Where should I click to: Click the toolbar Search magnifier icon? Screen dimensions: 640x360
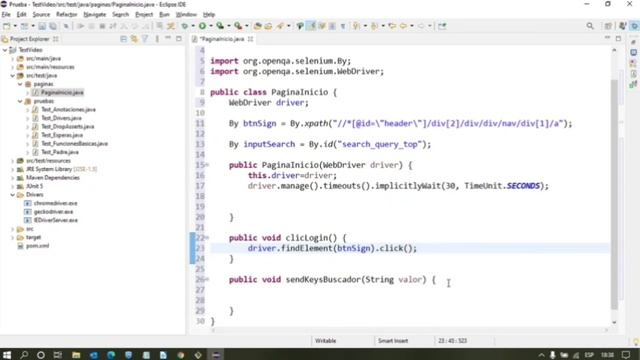[590, 26]
